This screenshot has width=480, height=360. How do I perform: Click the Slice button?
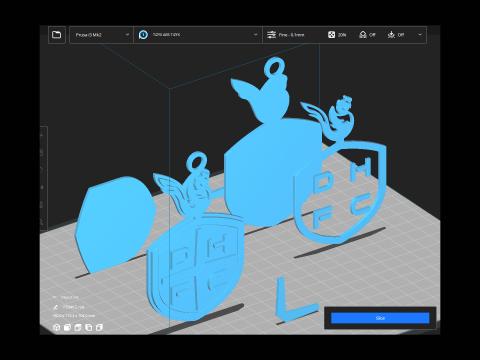click(x=380, y=318)
